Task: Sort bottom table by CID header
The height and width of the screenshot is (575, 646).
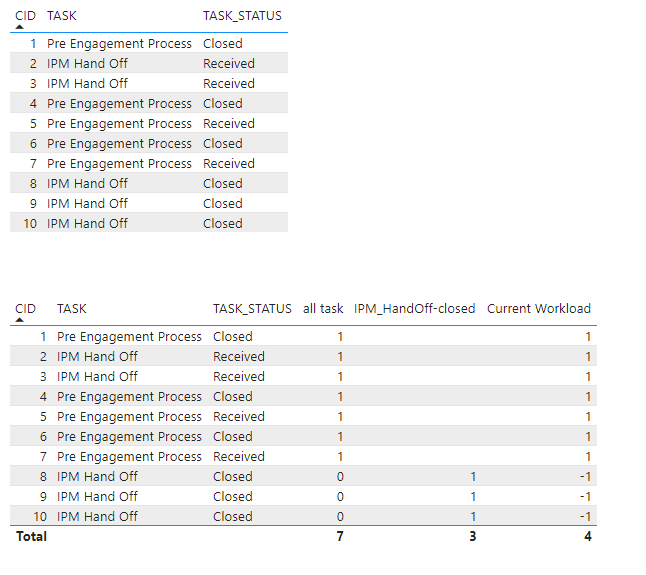Action: [x=25, y=309]
